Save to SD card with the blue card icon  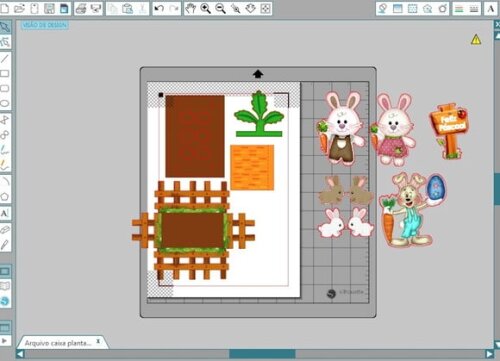pos(64,8)
